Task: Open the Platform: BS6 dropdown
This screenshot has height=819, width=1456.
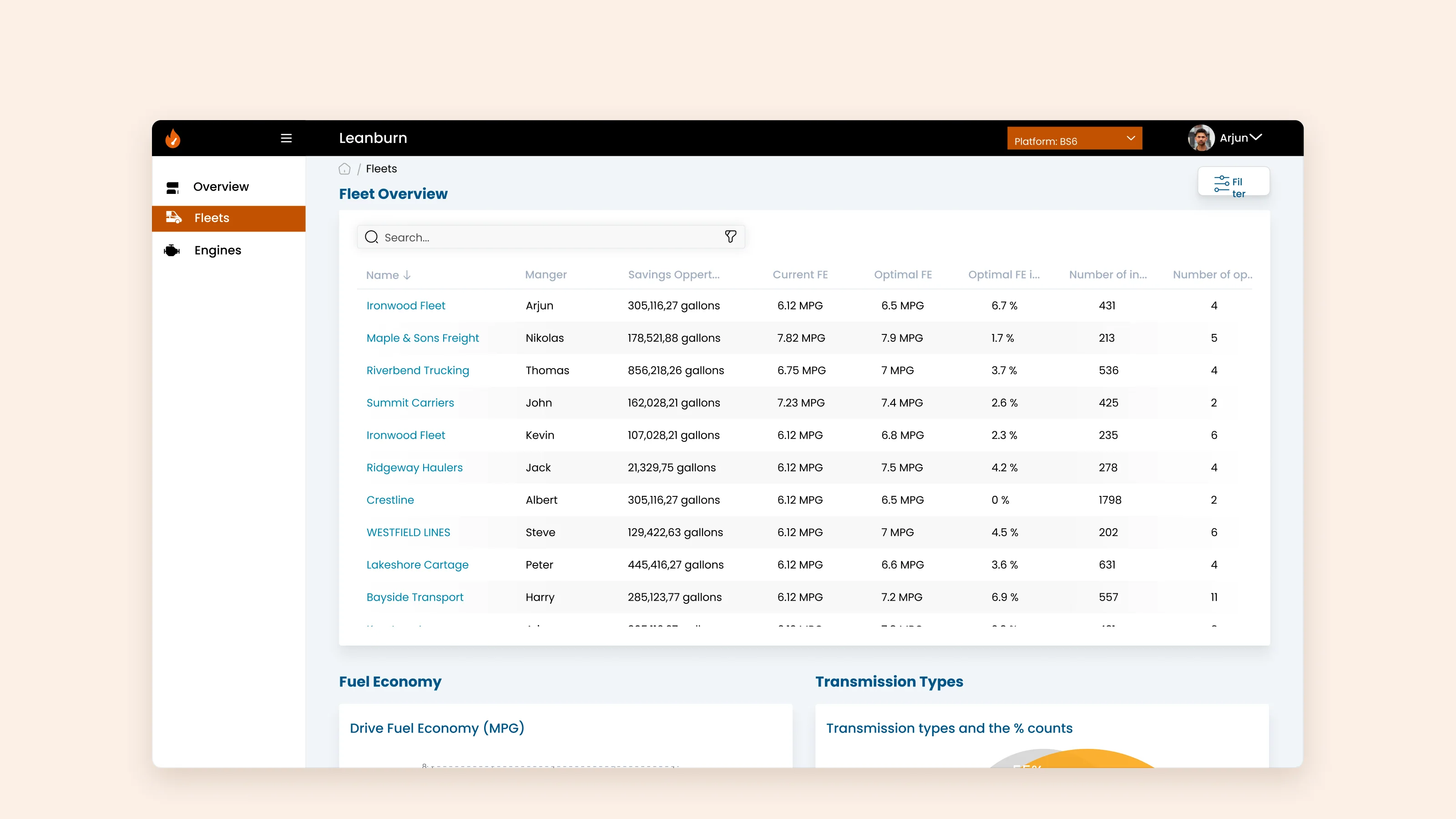Action: point(1074,138)
